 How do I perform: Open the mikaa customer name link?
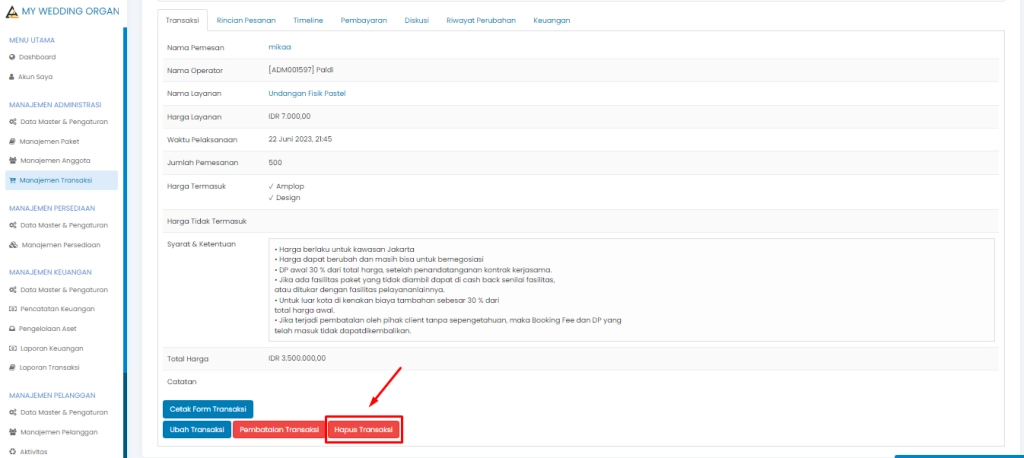(280, 47)
